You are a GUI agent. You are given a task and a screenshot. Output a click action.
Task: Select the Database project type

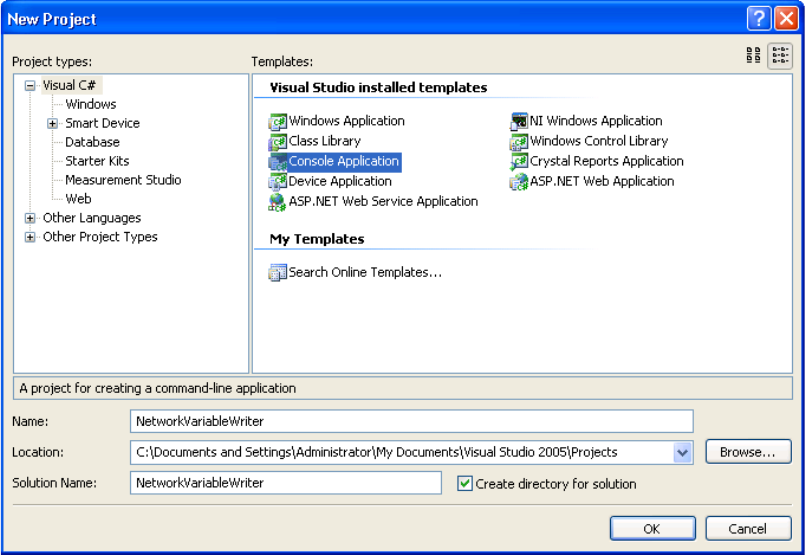[x=92, y=142]
